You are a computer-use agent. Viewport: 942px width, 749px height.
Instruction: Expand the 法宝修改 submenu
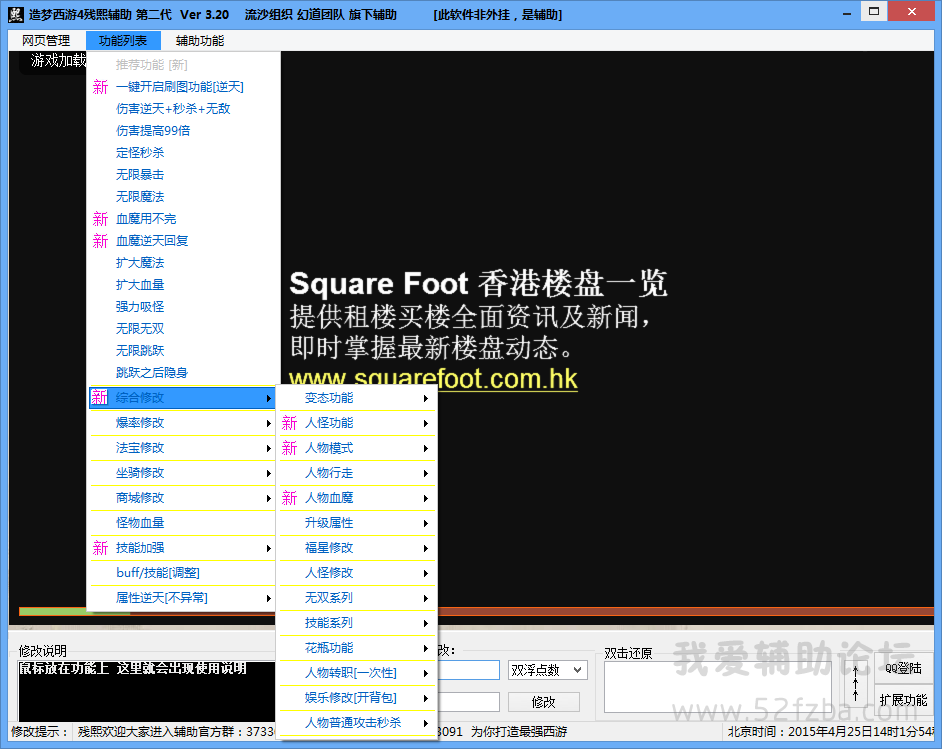click(181, 448)
